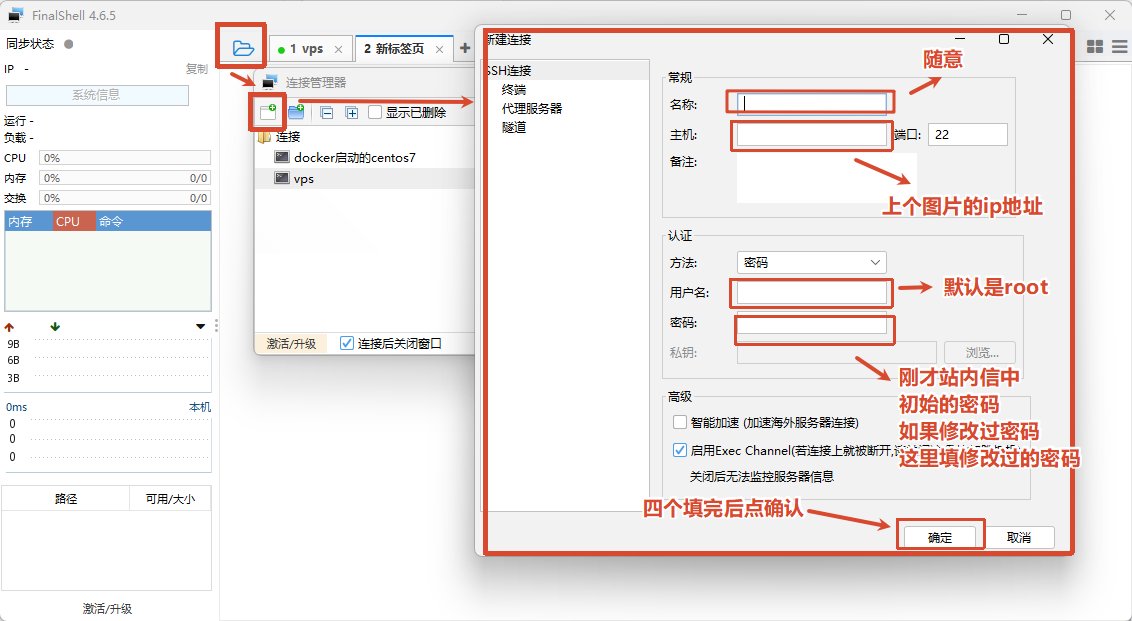Viewport: 1132px width, 621px height.
Task: Sort process list by 内存 column
Action: (28, 221)
